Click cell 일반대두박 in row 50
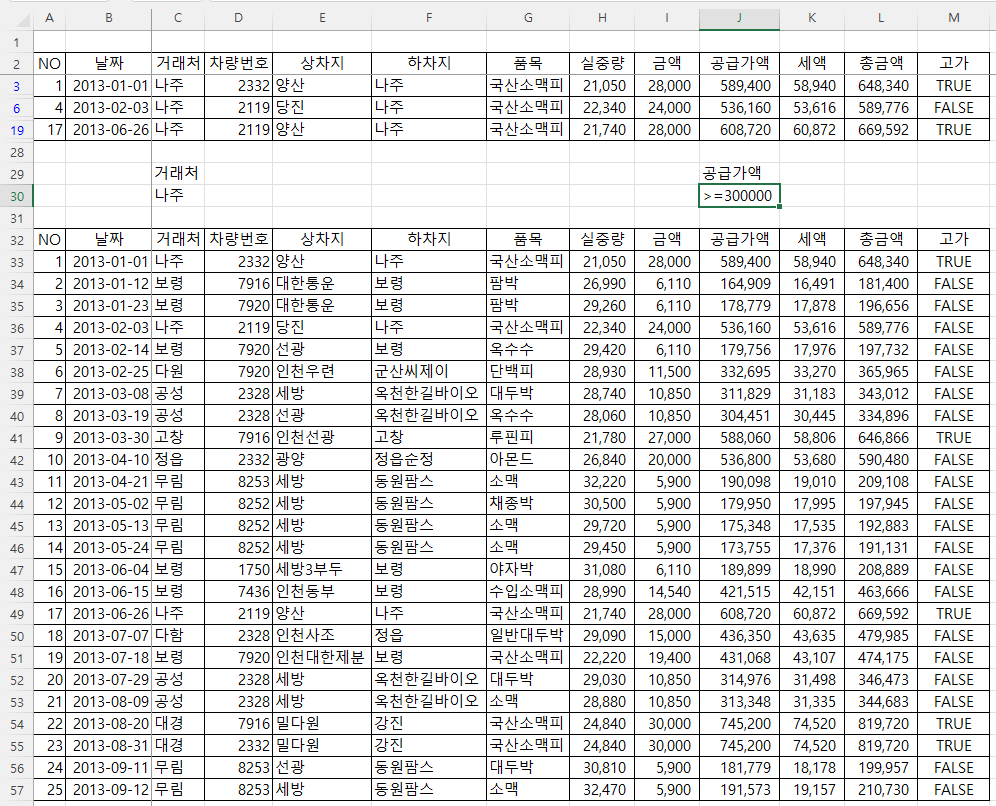Viewport: 996px width, 806px height. [528, 636]
